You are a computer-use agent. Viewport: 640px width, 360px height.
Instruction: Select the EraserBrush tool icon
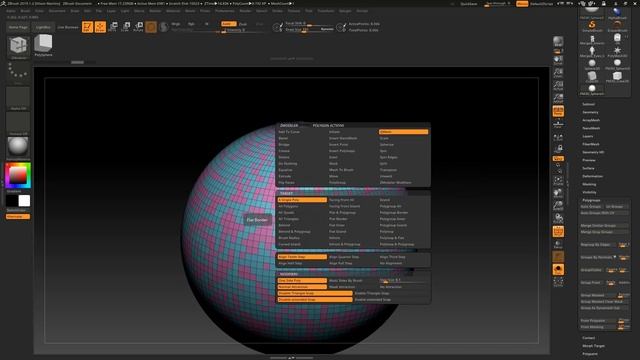click(x=617, y=27)
